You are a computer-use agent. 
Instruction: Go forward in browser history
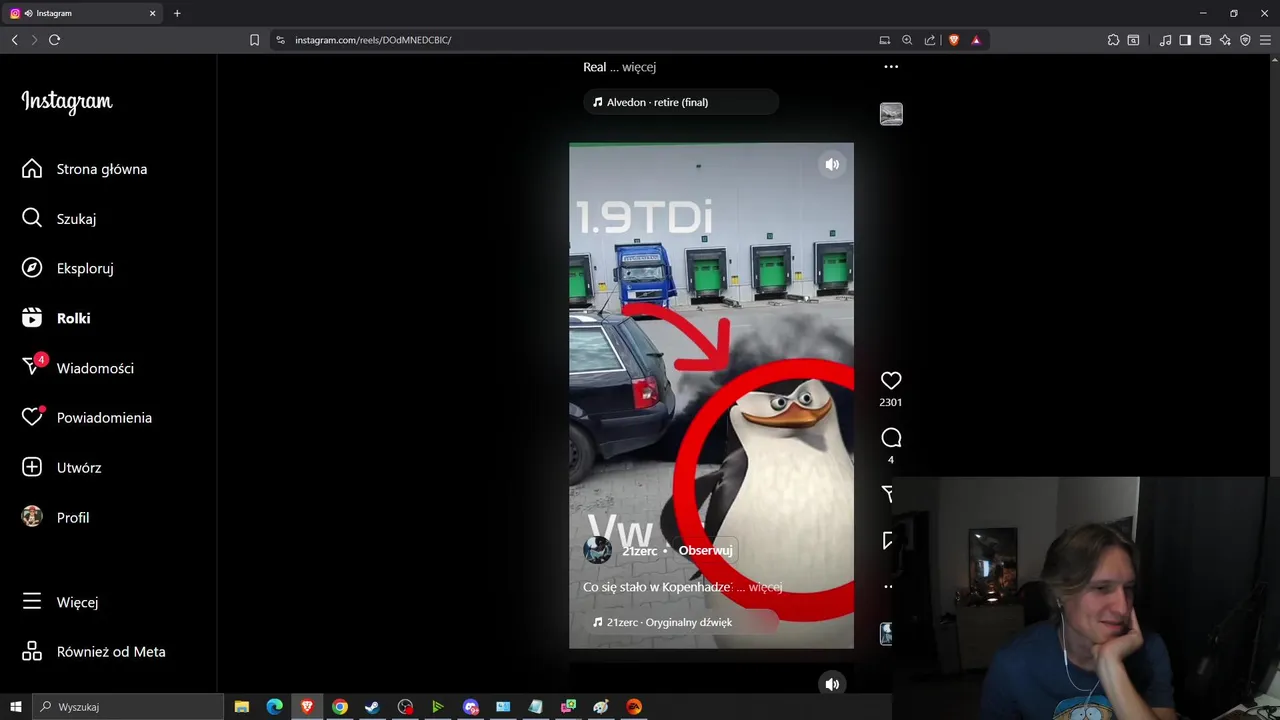[x=34, y=40]
